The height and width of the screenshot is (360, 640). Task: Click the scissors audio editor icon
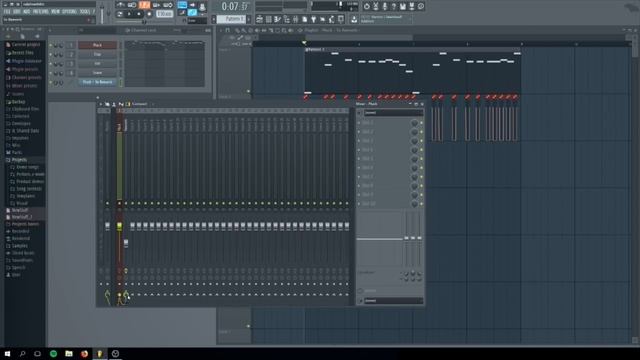(376, 6)
